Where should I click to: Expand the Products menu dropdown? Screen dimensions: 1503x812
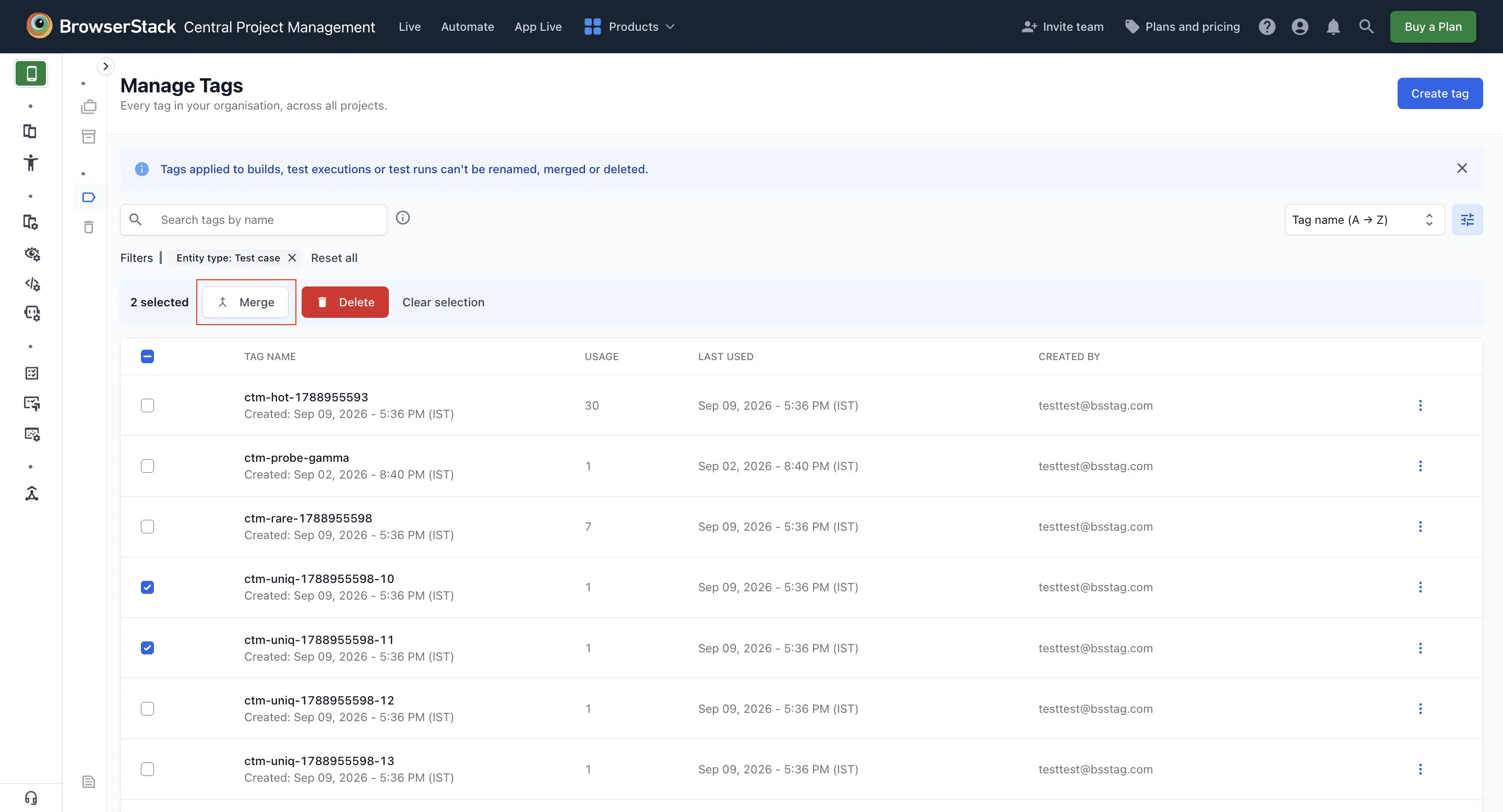click(x=629, y=27)
